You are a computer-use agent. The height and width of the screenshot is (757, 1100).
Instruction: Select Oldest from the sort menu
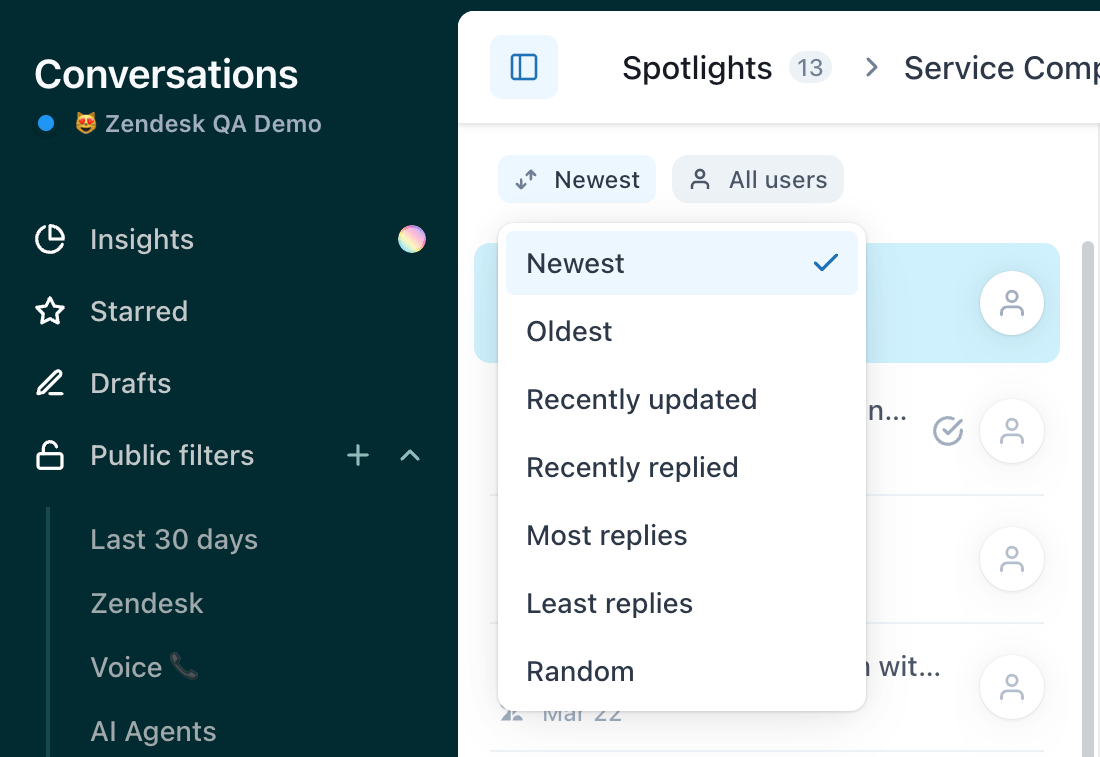pyautogui.click(x=569, y=331)
